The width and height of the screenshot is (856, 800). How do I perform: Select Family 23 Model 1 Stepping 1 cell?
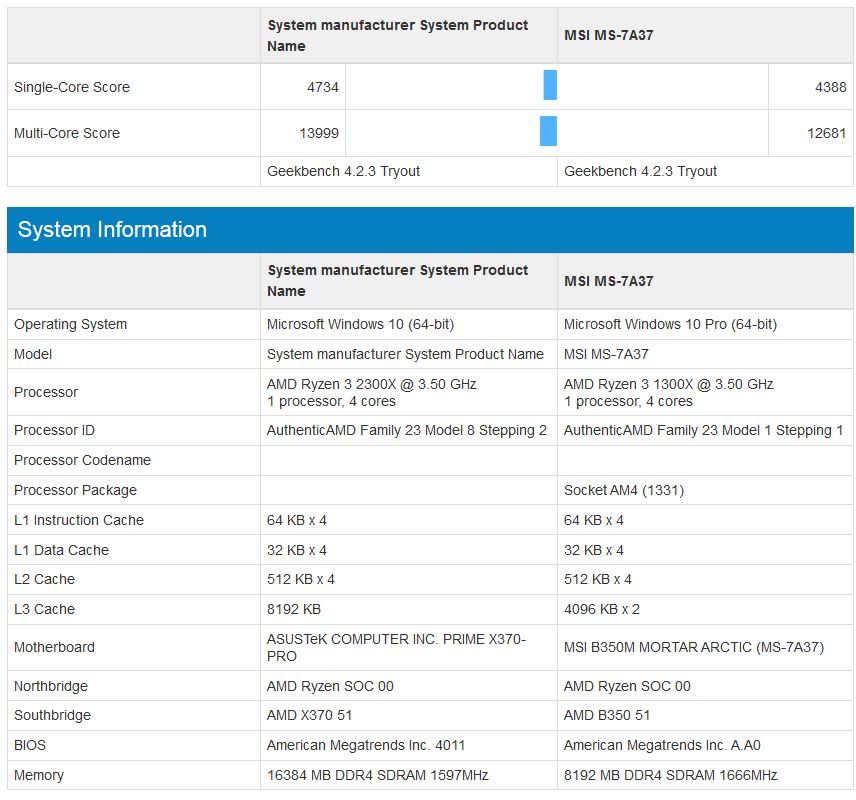[x=704, y=430]
